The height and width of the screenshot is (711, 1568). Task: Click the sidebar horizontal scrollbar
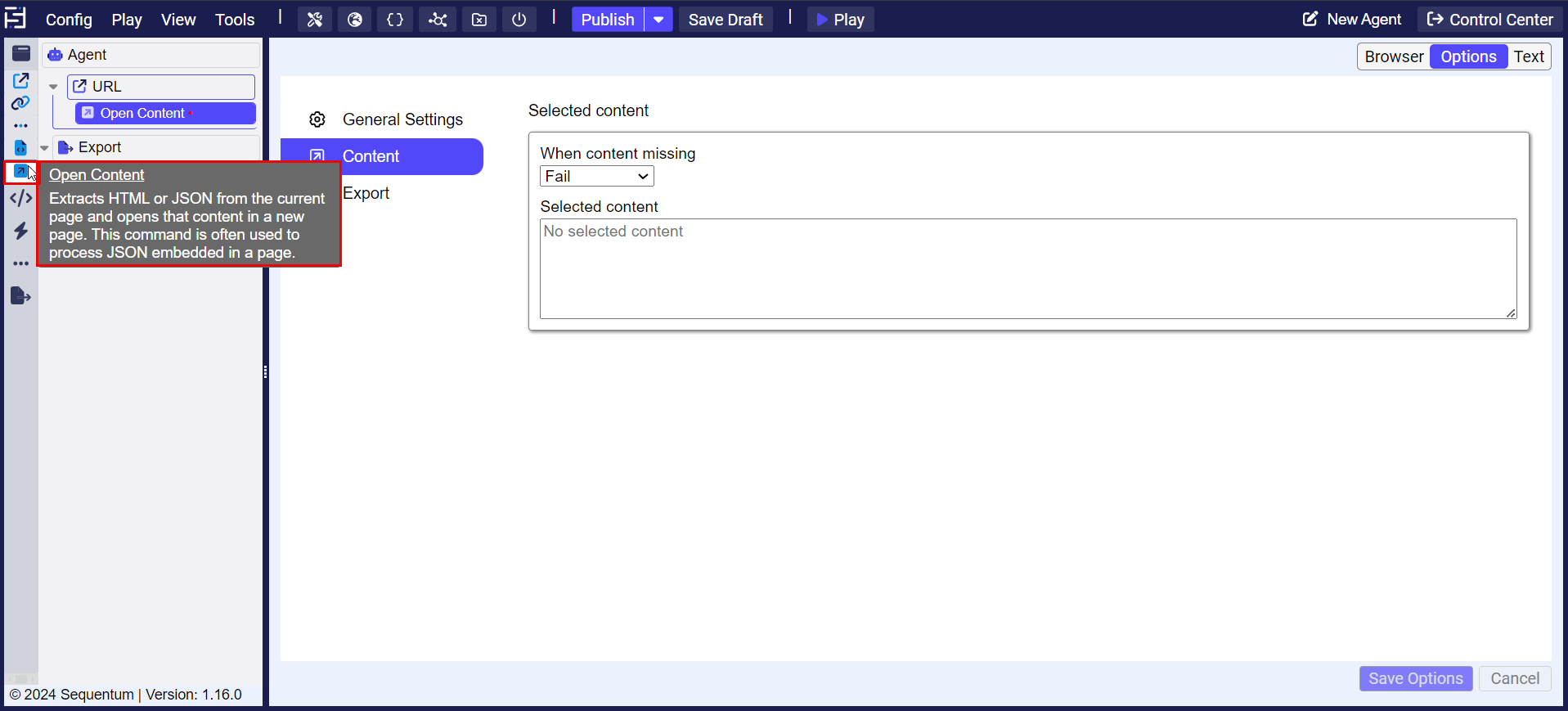pyautogui.click(x=21, y=678)
